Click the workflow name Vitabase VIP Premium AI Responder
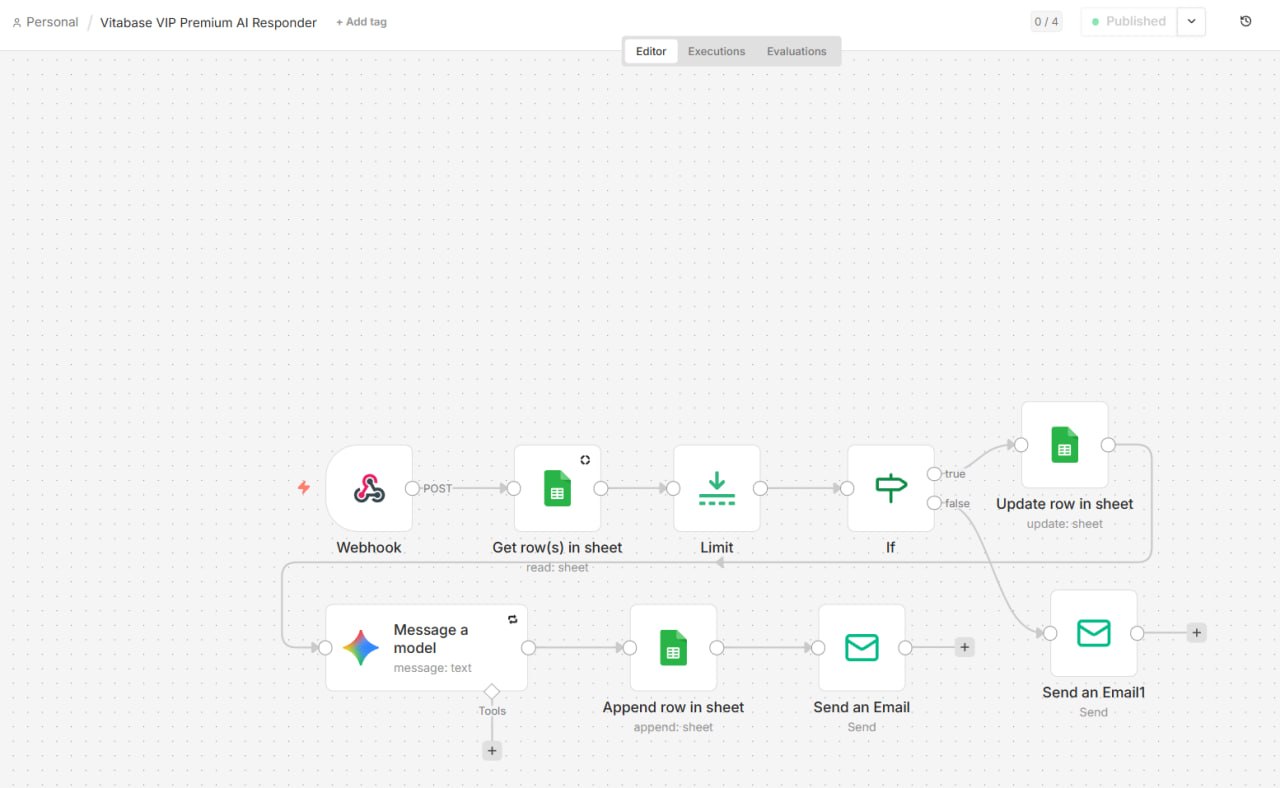 pos(208,22)
